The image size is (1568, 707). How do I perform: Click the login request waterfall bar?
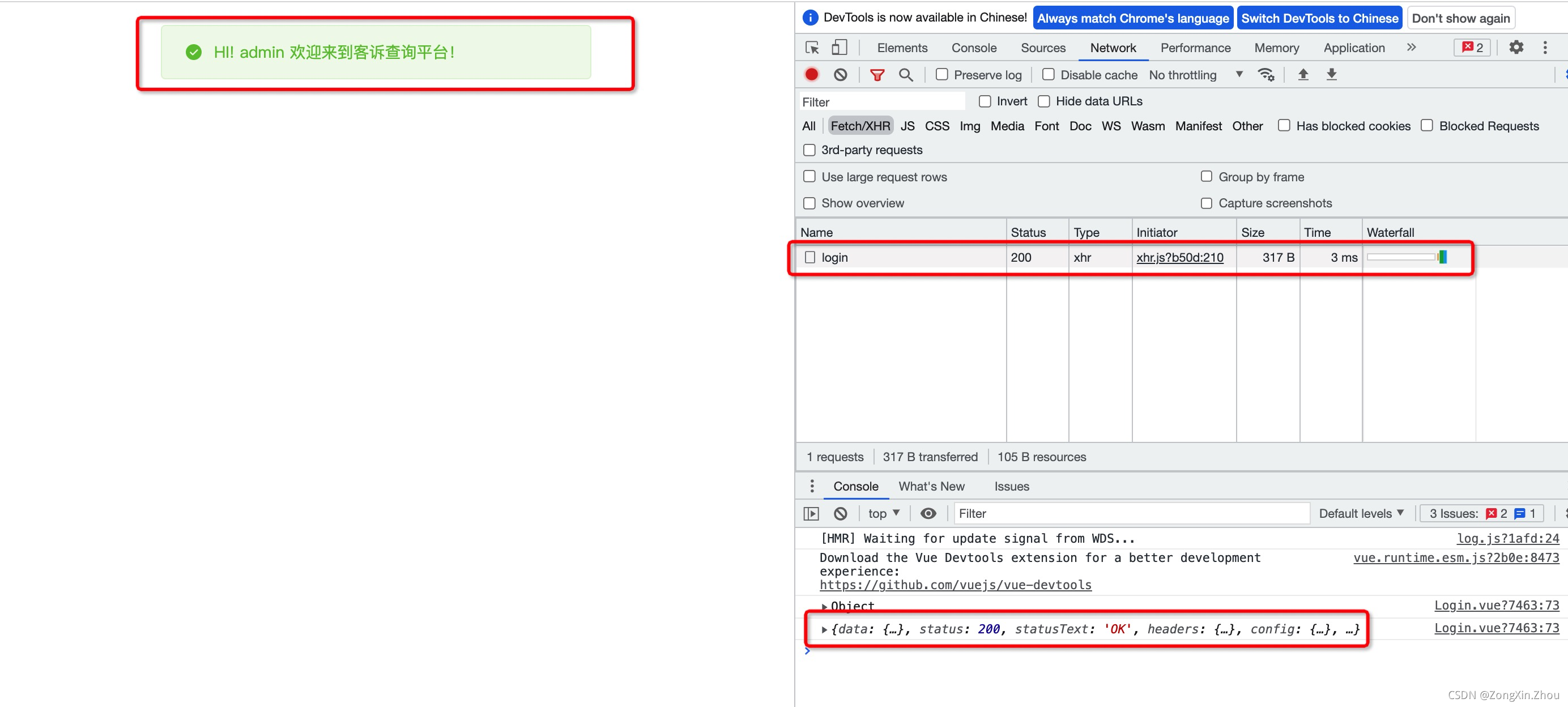click(x=1442, y=257)
